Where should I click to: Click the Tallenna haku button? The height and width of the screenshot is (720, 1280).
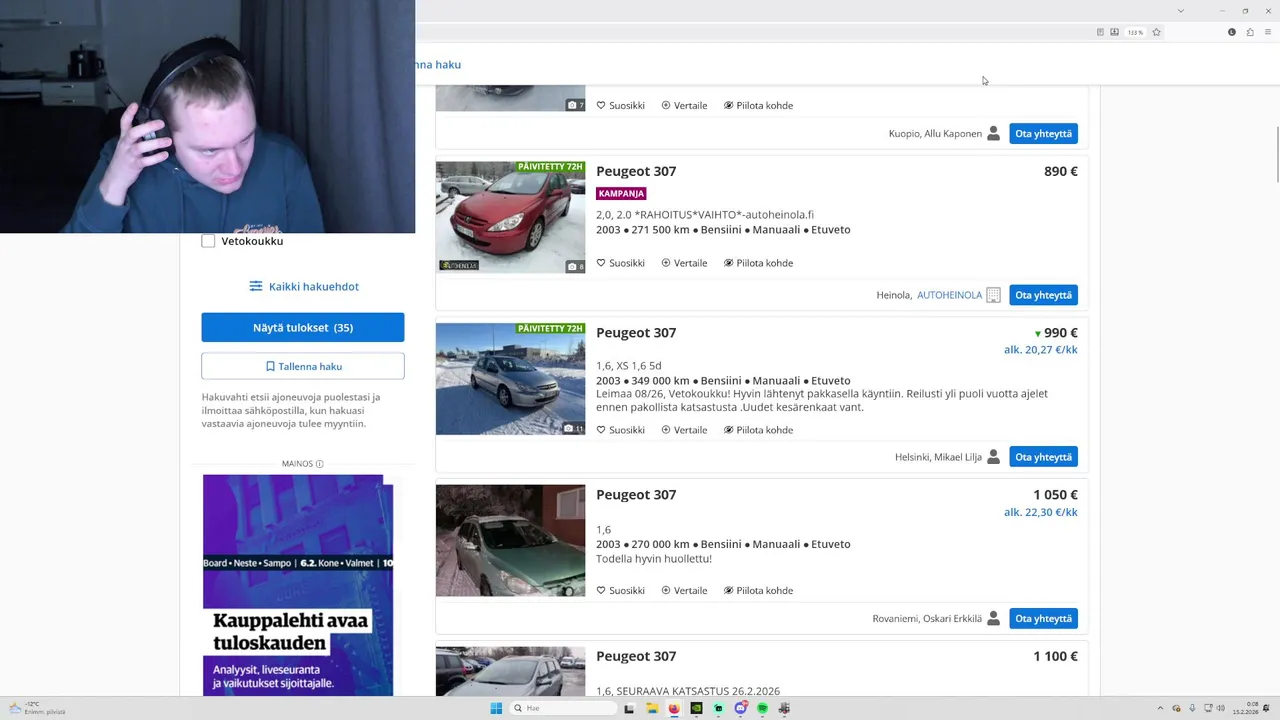click(x=303, y=366)
